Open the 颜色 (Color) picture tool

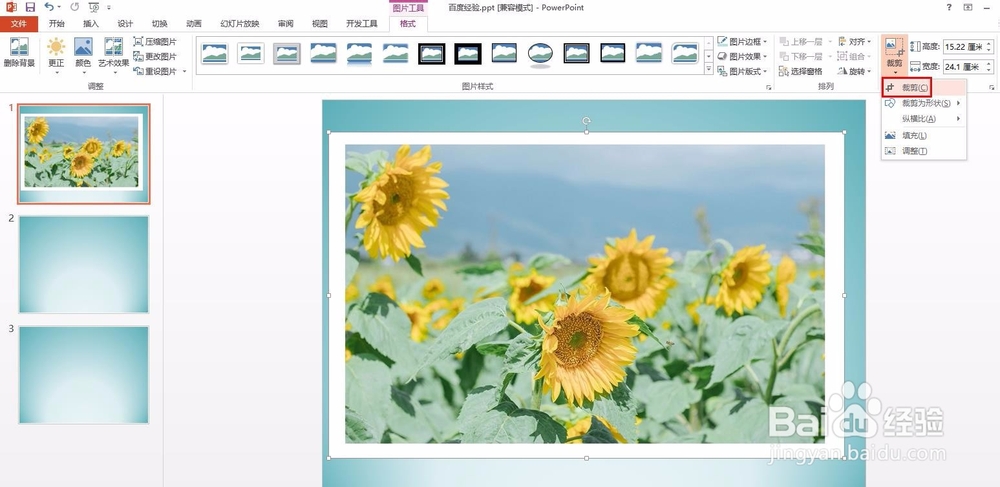pyautogui.click(x=83, y=55)
